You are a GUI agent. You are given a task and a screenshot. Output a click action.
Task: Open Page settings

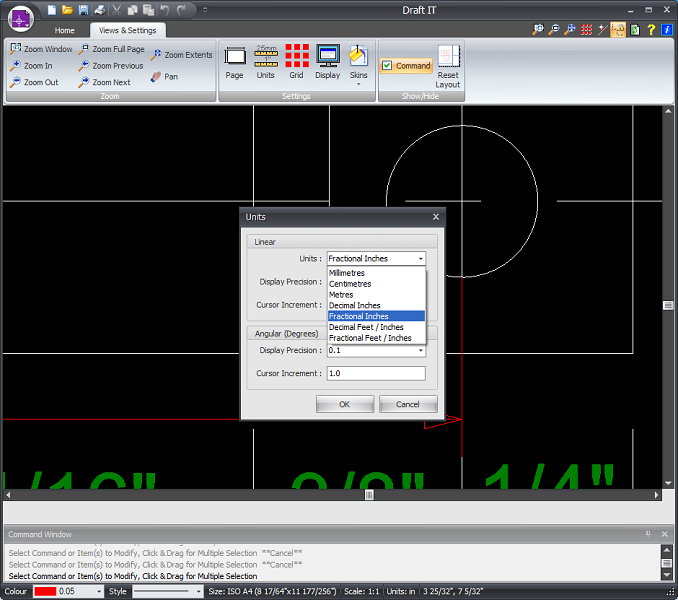[x=234, y=62]
